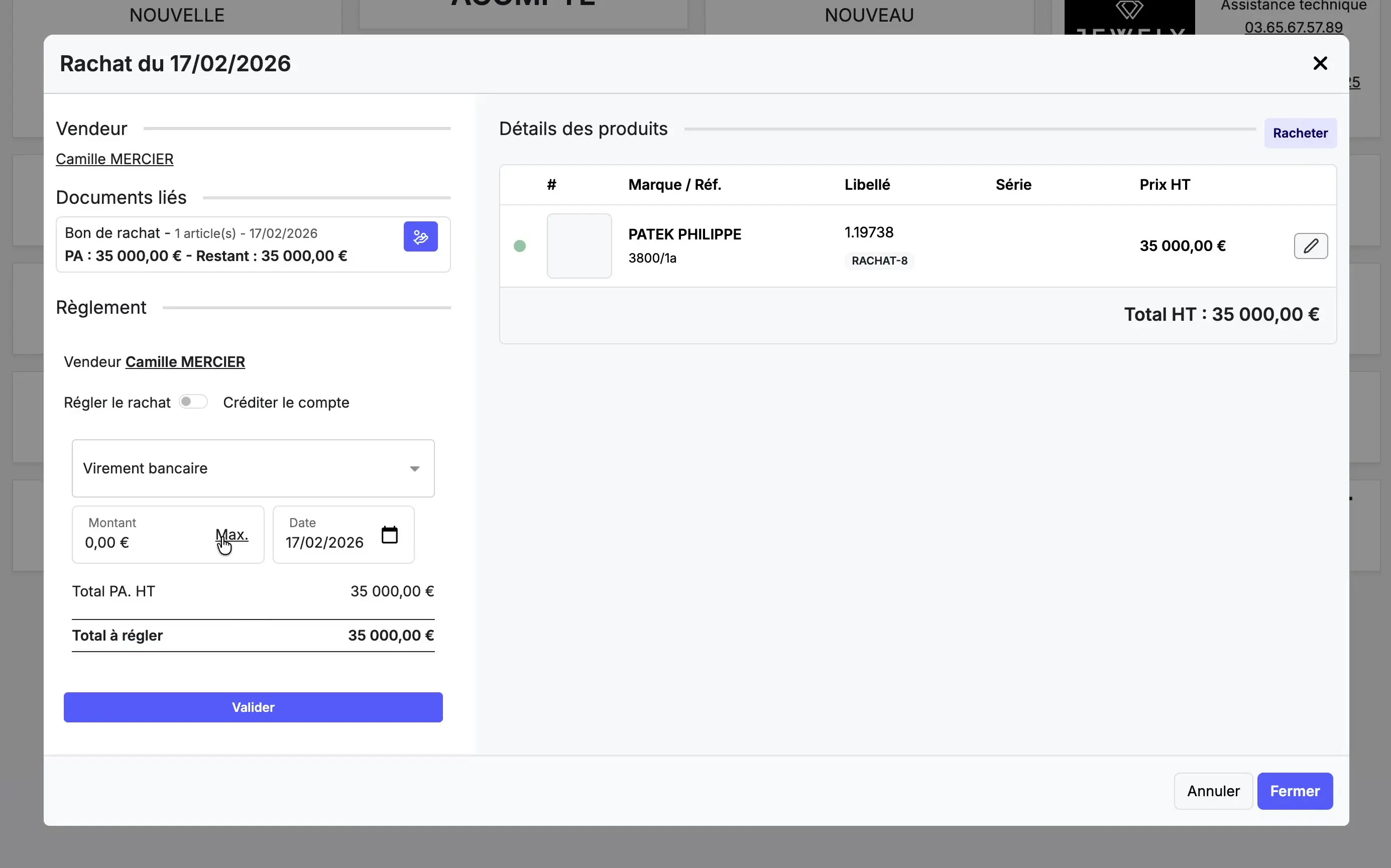Click the RACHAT-8 tag

coord(879,261)
